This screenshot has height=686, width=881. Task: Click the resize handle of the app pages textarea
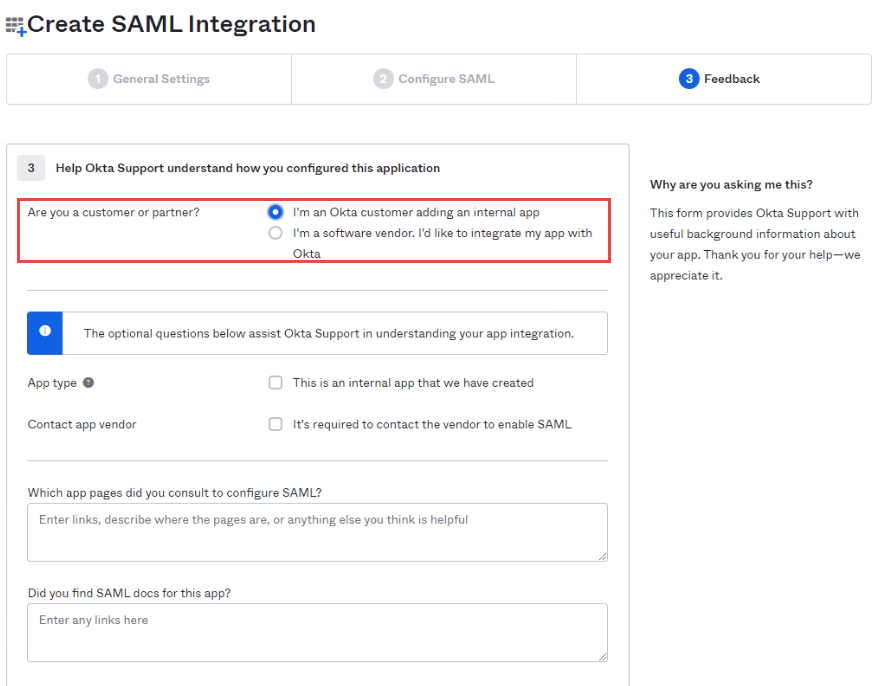(602, 556)
